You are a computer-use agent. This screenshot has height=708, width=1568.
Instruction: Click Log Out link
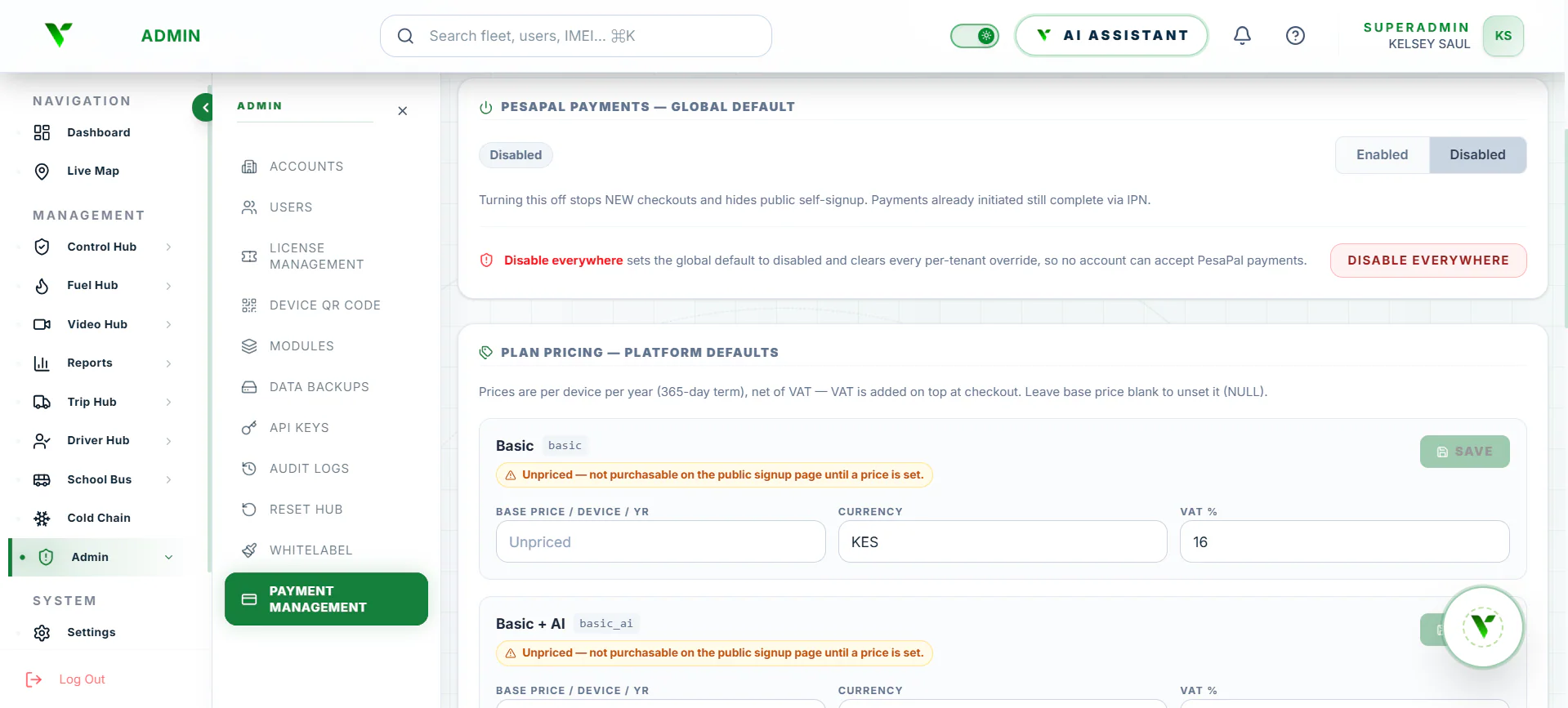pyautogui.click(x=82, y=679)
